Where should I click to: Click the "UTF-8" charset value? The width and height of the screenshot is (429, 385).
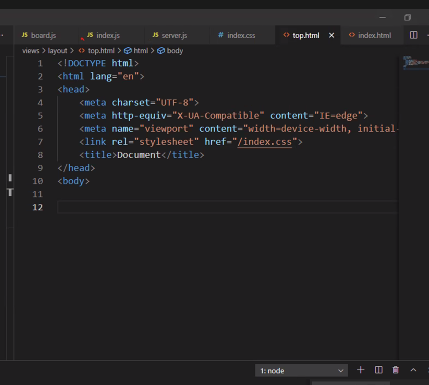click(x=175, y=103)
